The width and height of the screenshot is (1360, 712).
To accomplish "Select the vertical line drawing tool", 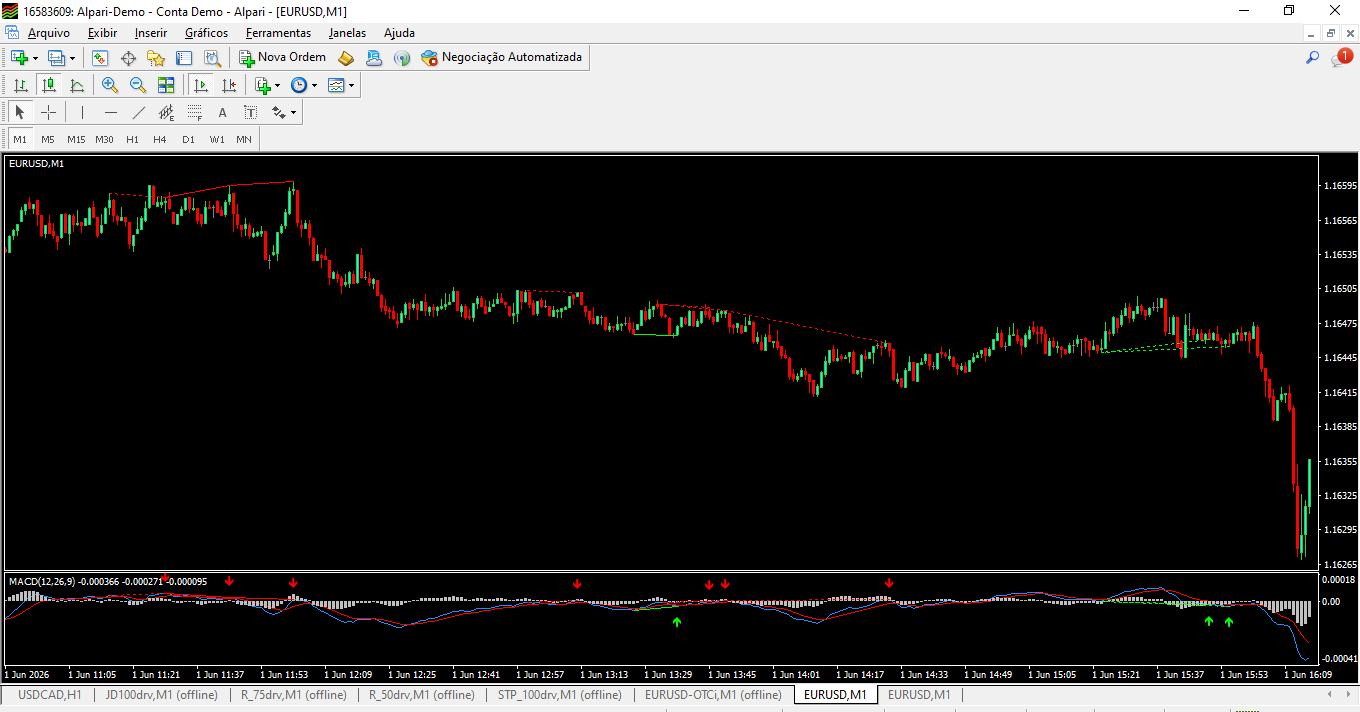I will [82, 112].
